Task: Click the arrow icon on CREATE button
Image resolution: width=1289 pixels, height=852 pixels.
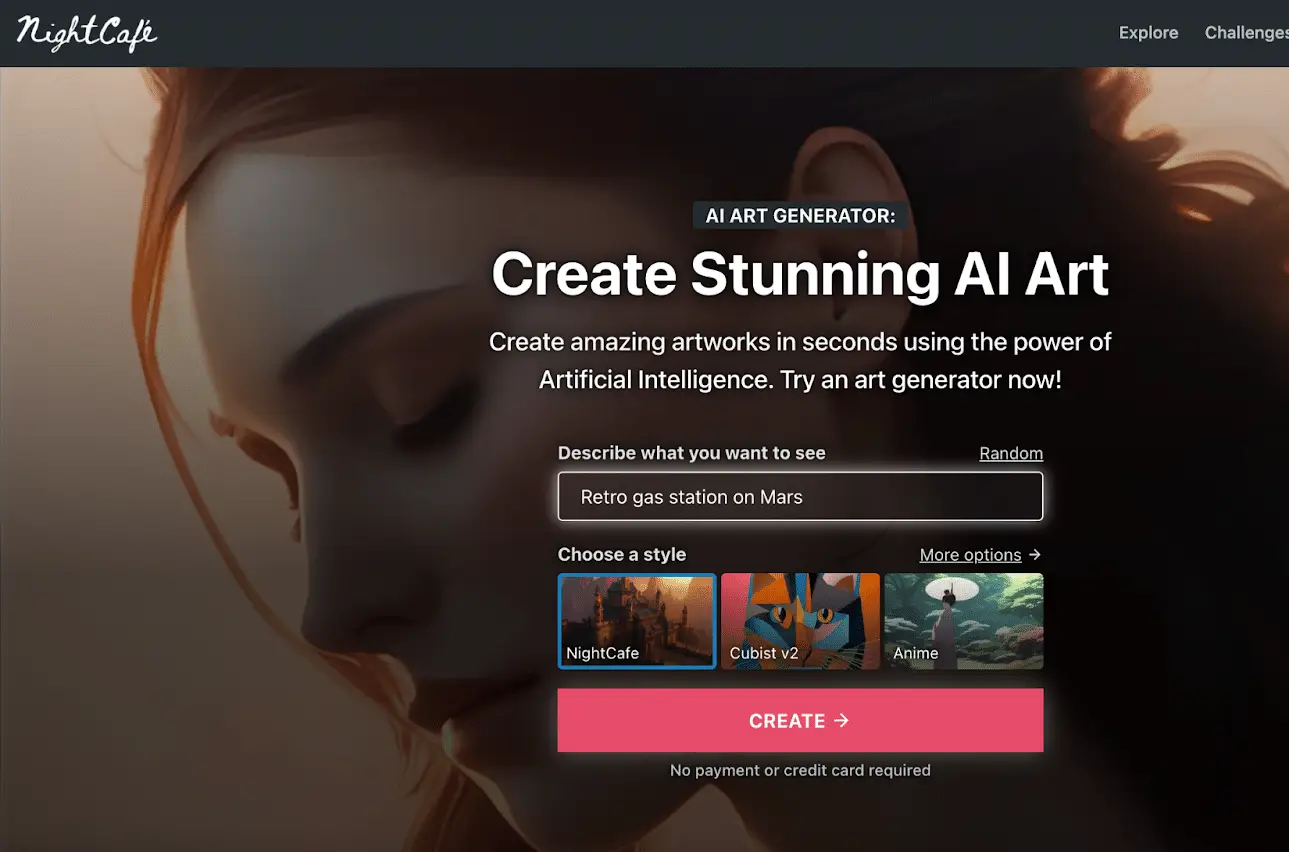Action: click(x=841, y=720)
